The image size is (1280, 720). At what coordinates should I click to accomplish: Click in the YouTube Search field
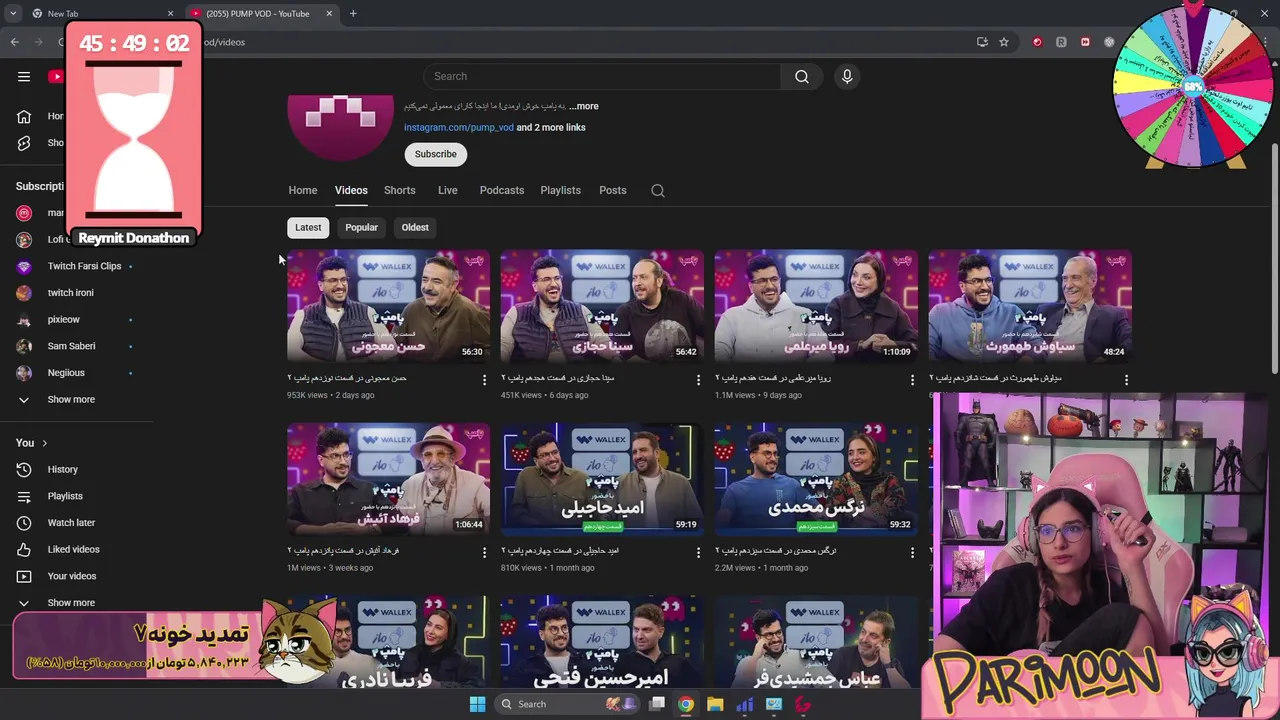point(602,76)
